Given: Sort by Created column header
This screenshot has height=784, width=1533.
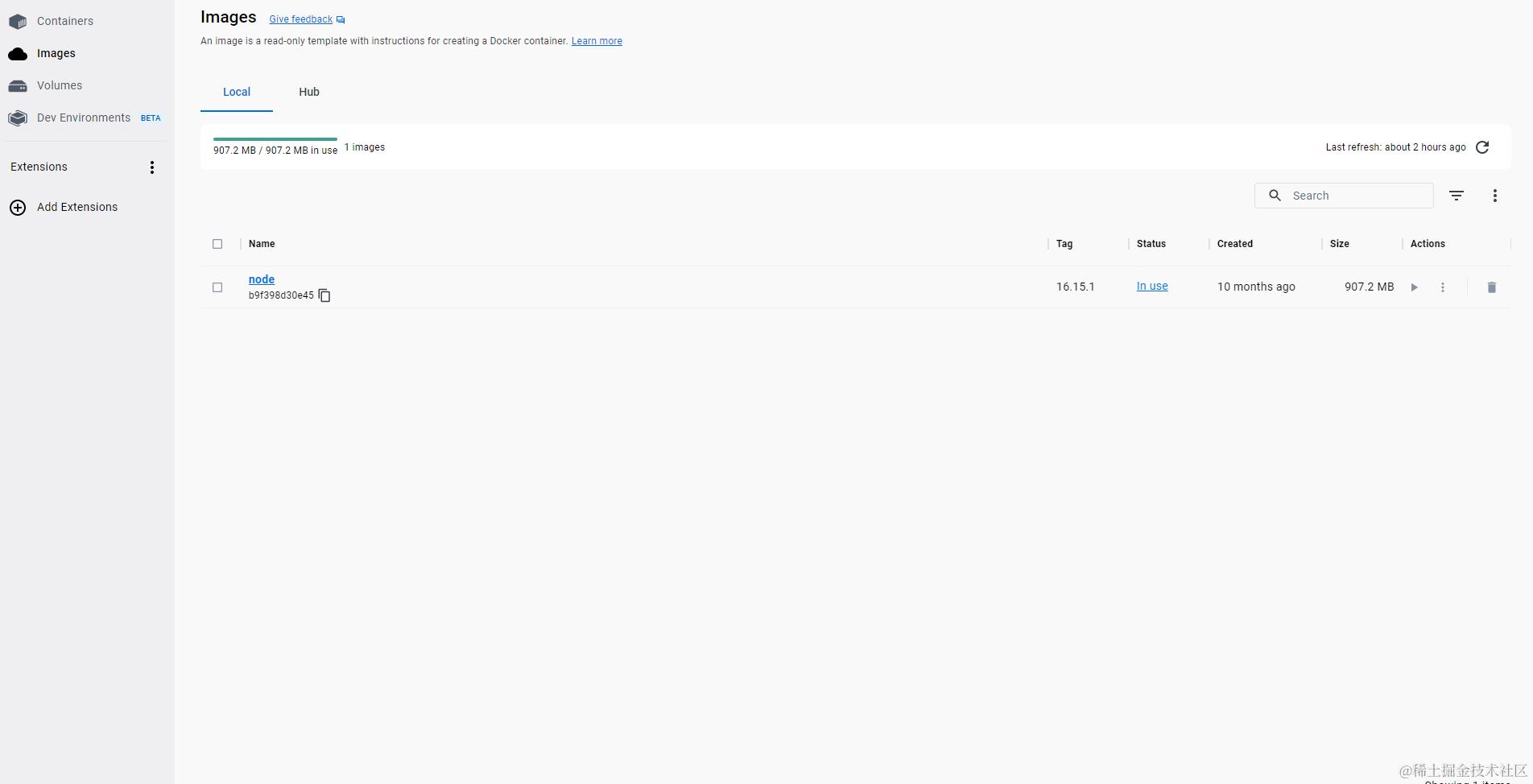Looking at the screenshot, I should click(x=1235, y=244).
